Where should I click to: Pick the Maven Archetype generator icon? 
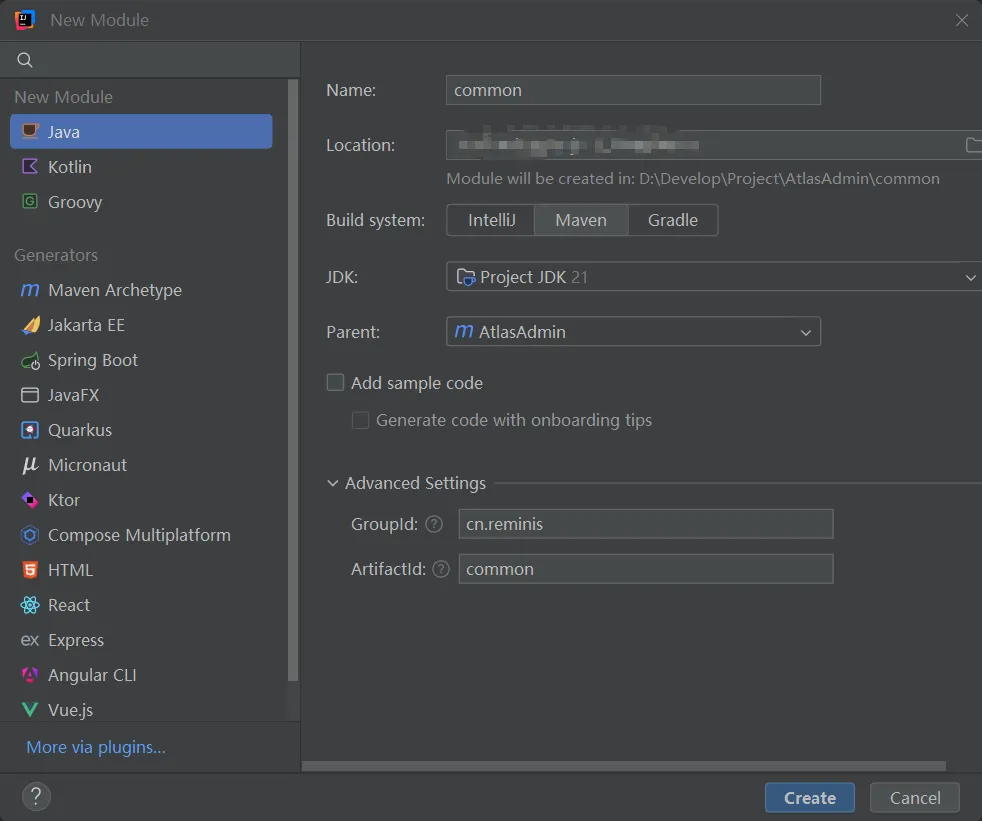(x=30, y=290)
